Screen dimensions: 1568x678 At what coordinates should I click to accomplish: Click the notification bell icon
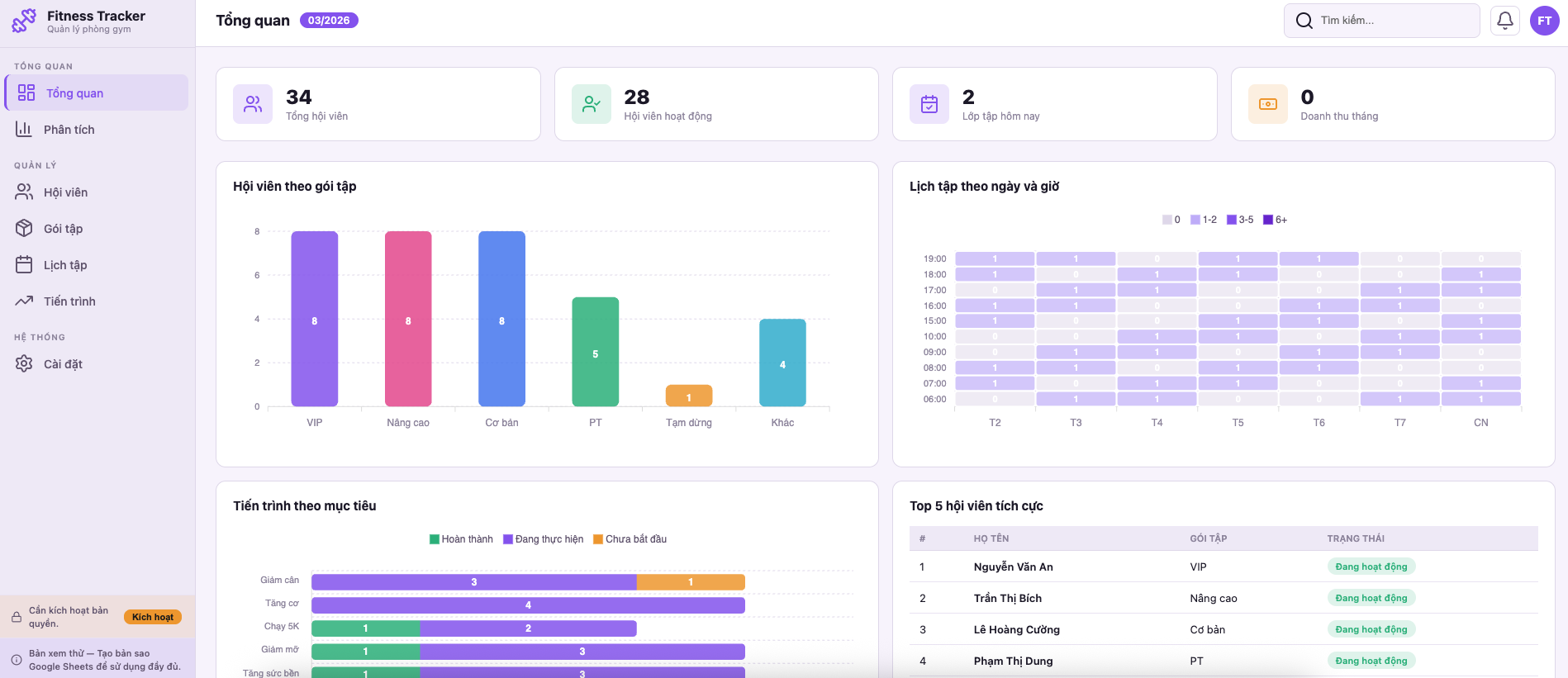(1504, 21)
